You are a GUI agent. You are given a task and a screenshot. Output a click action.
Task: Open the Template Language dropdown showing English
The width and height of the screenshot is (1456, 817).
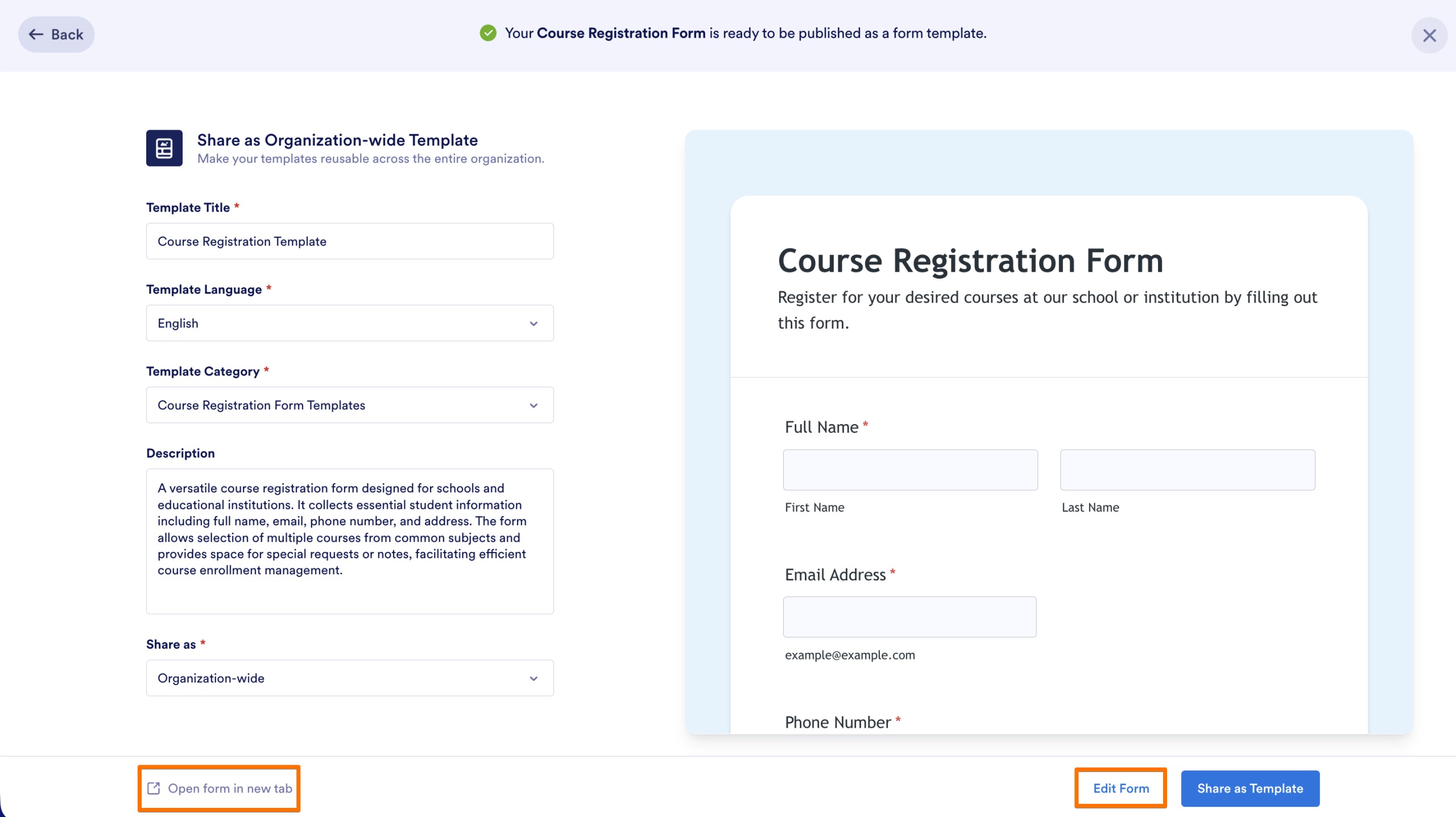click(349, 322)
